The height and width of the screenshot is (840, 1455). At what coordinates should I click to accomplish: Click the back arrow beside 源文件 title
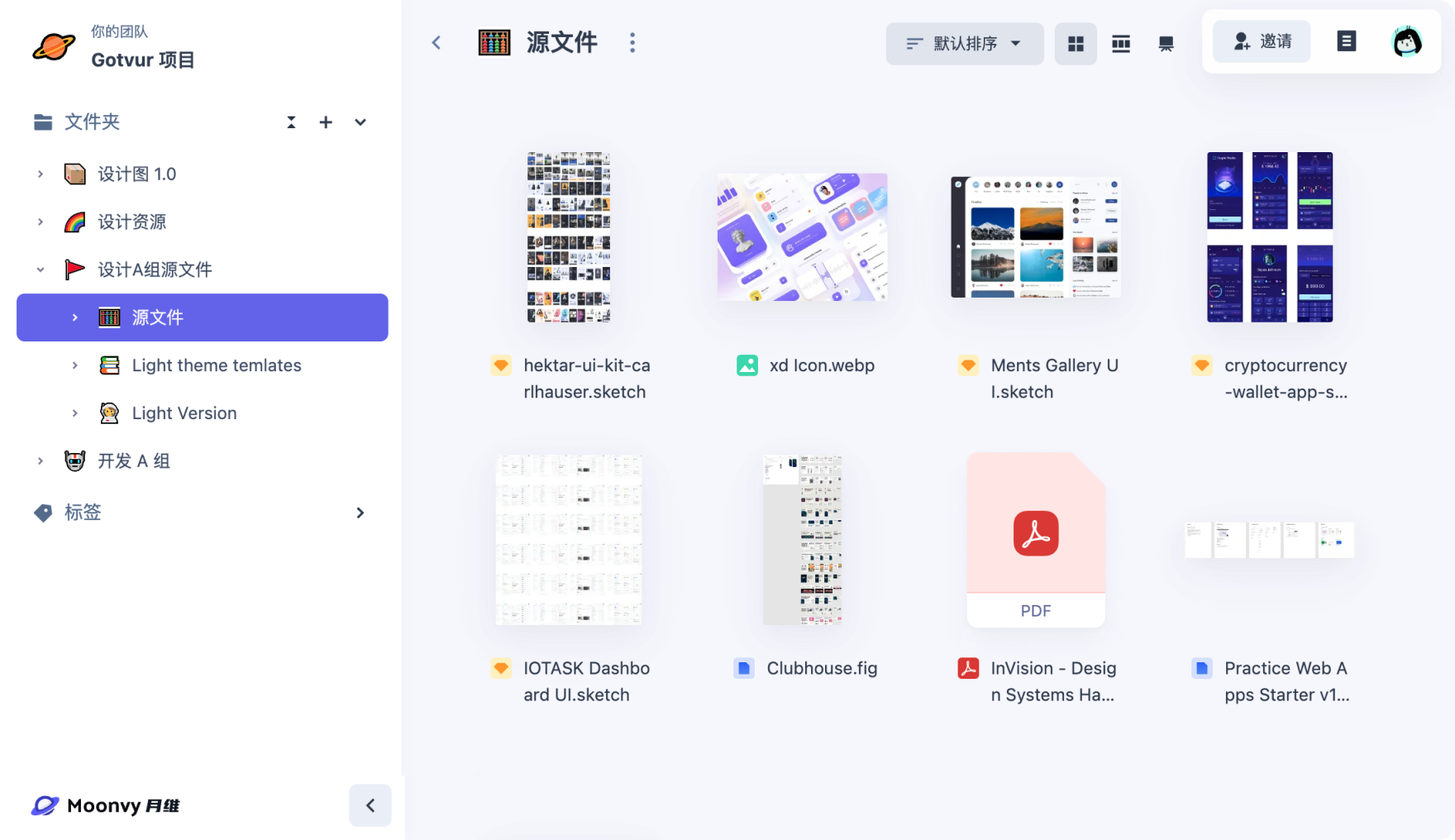click(436, 43)
